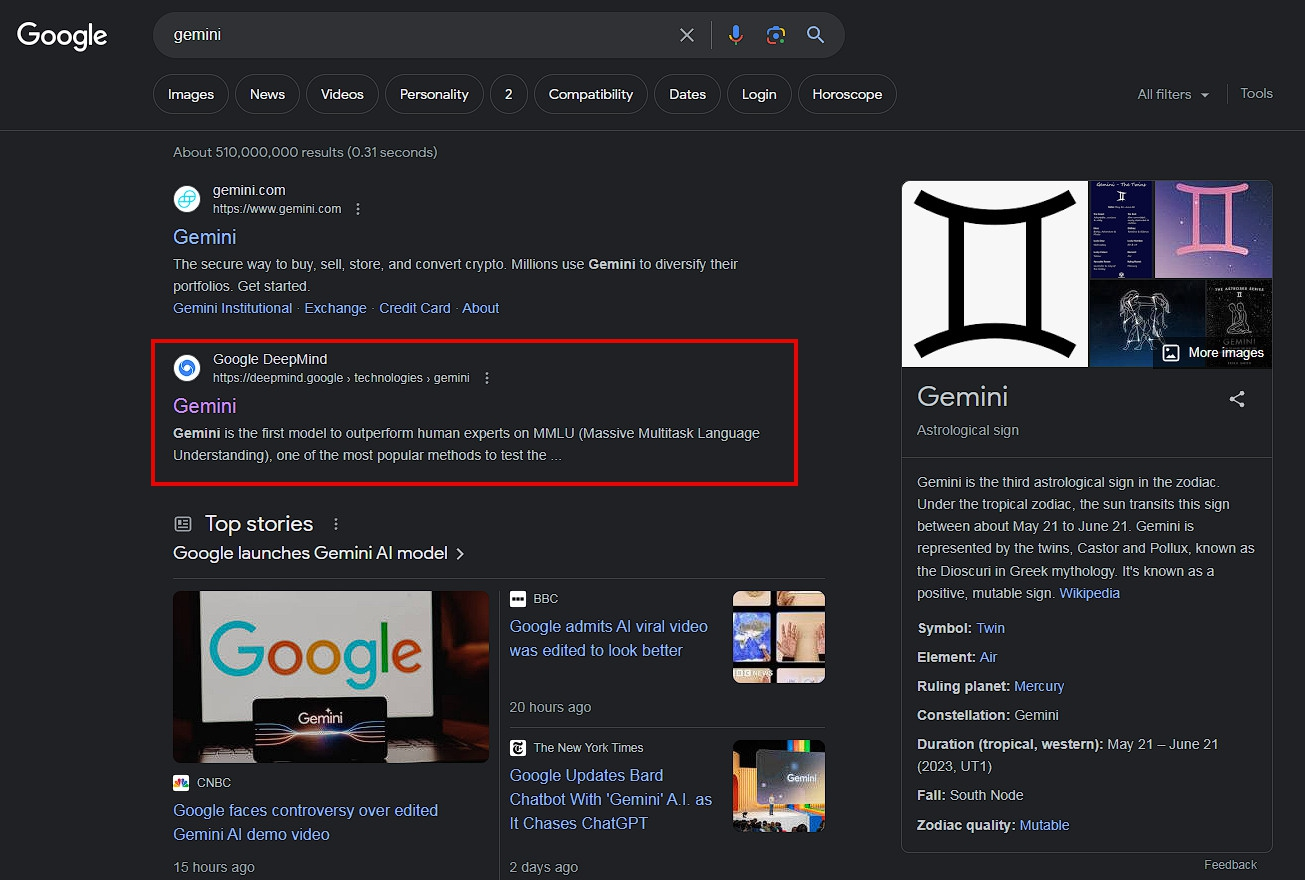
Task: Open the Tools options
Action: tap(1256, 93)
